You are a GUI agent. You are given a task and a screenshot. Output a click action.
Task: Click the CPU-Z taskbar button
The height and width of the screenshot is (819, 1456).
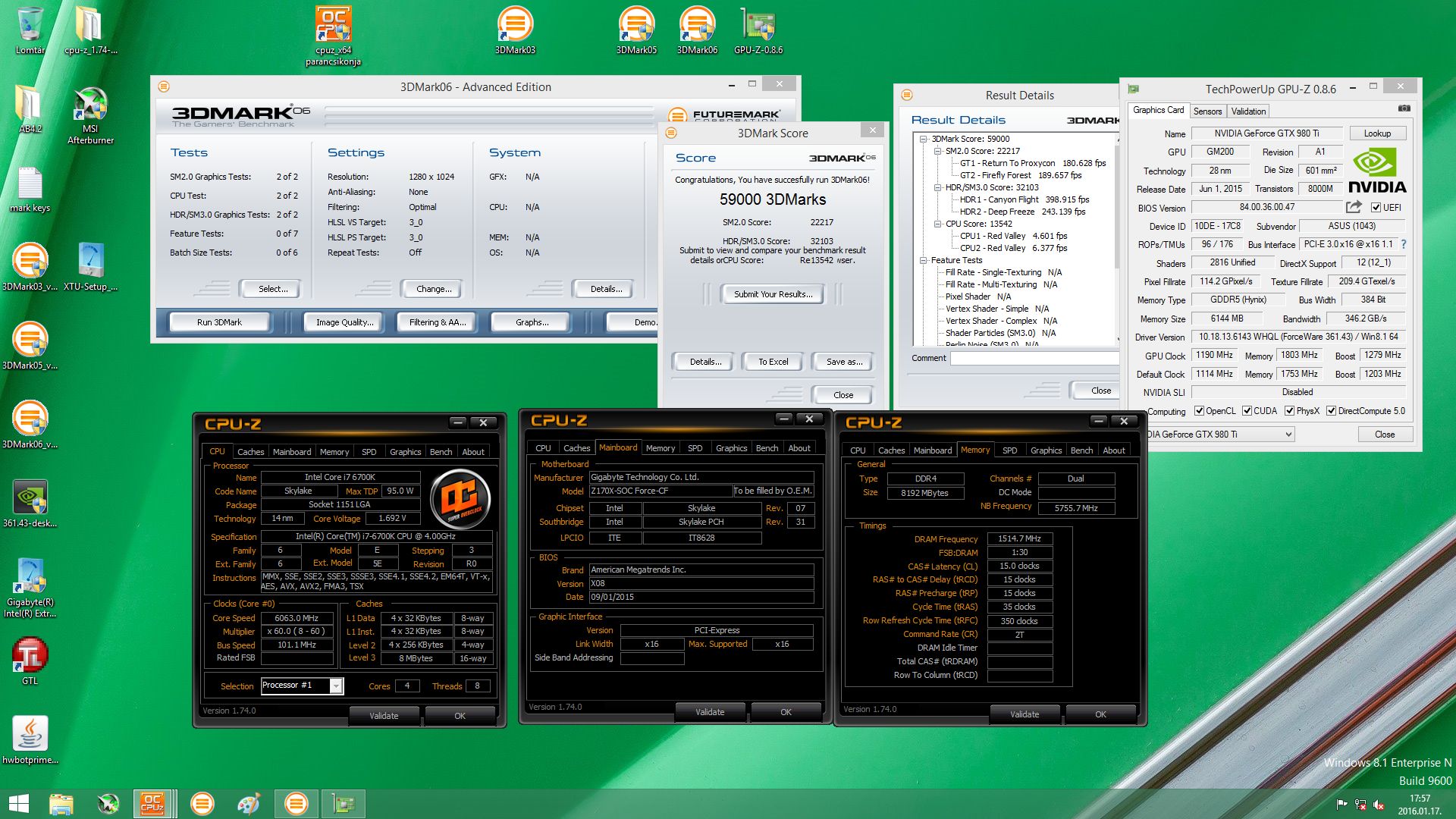152,804
